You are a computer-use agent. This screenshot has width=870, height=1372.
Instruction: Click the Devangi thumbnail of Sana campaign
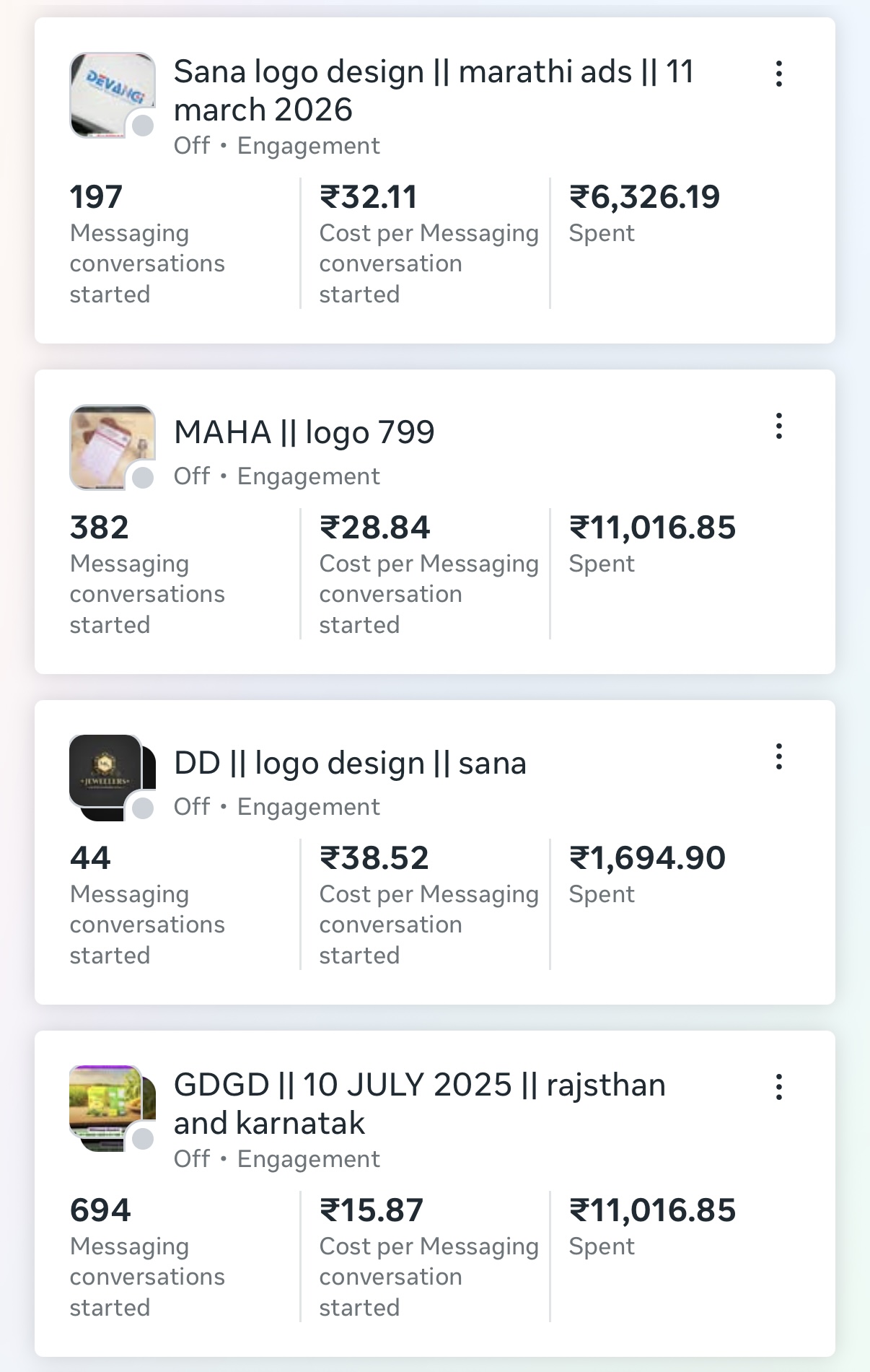108,90
